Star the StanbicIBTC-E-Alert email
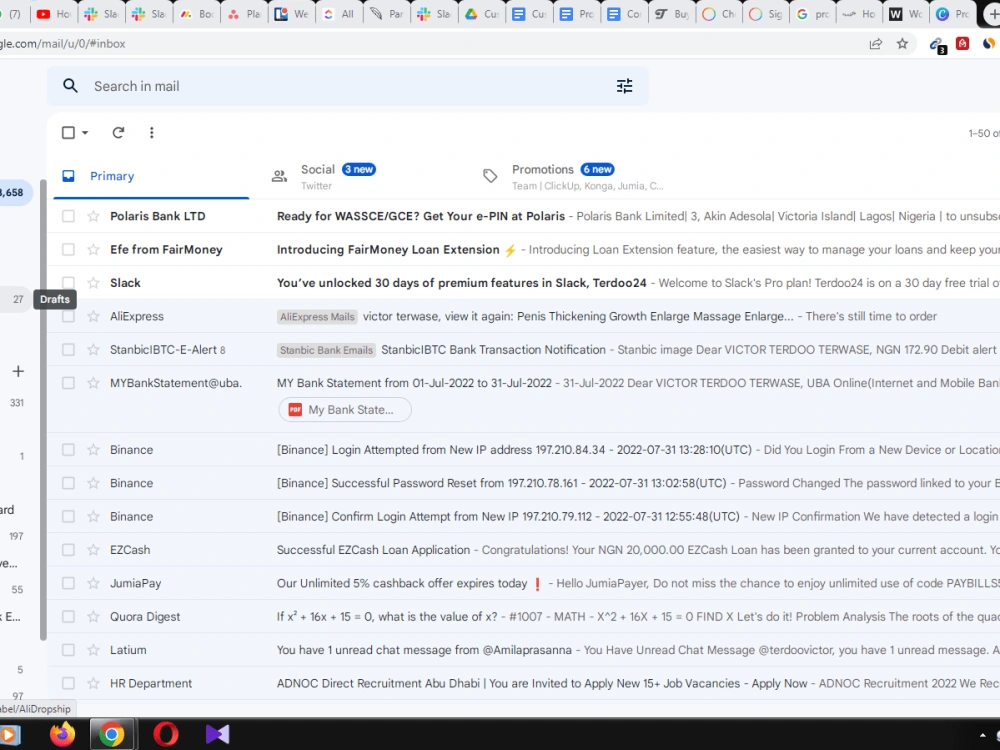Screen dimensions: 1000x750 93,349
